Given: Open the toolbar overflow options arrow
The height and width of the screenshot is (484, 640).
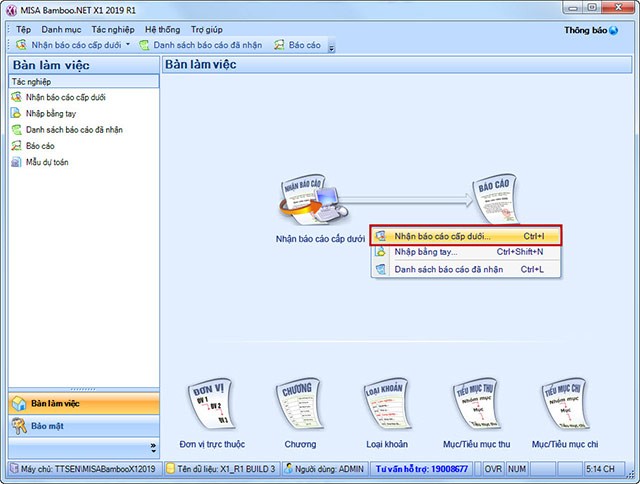Looking at the screenshot, I should pyautogui.click(x=331, y=47).
